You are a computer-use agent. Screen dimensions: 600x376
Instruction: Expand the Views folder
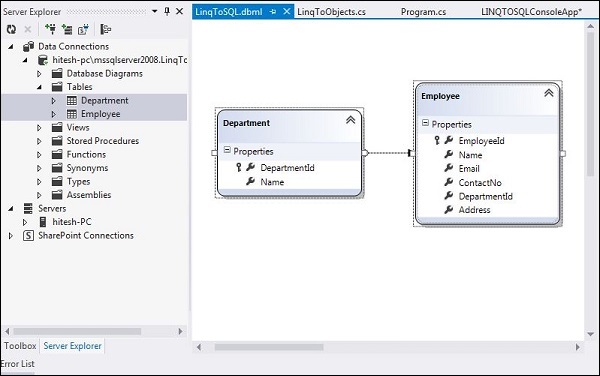39,128
